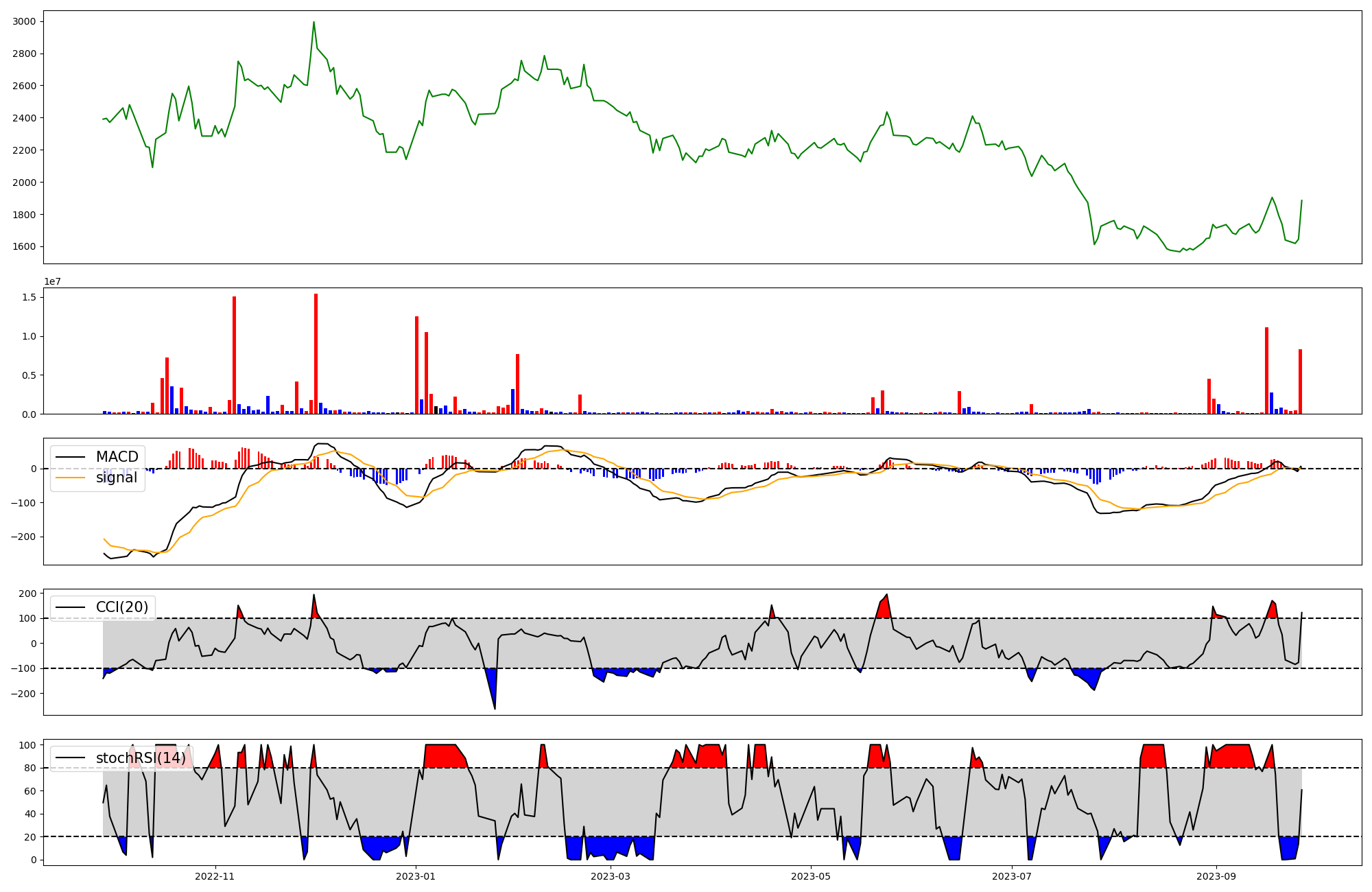The width and height of the screenshot is (1372, 892).
Task: Click the price line's highest peak near 3000
Action: click(x=314, y=23)
